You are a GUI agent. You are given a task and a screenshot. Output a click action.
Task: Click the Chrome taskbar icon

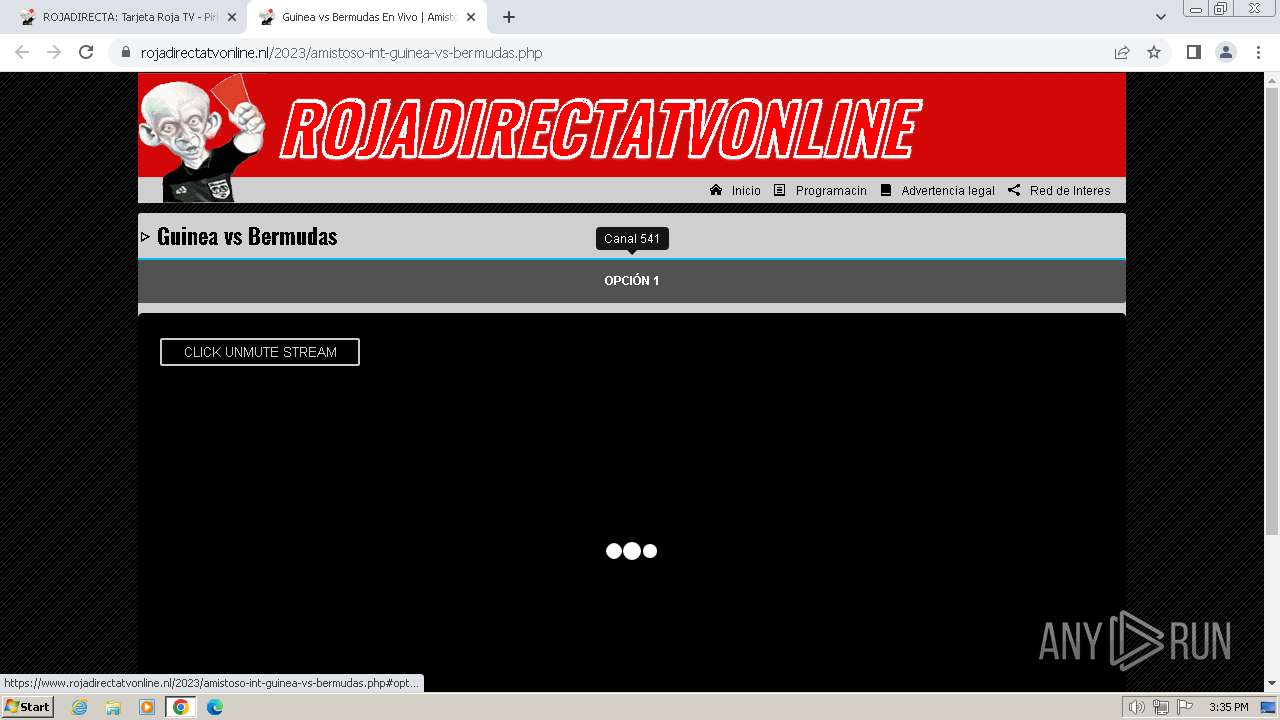180,707
